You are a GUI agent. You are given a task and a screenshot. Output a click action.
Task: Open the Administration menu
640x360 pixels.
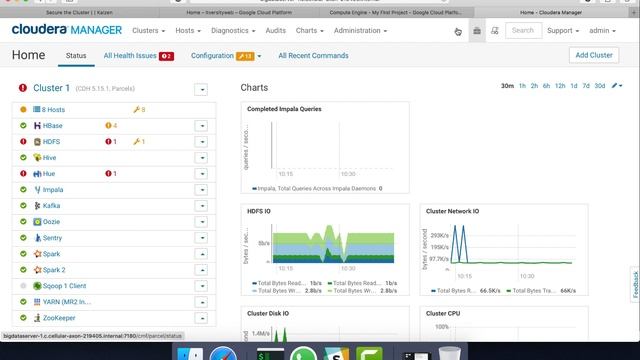point(360,31)
